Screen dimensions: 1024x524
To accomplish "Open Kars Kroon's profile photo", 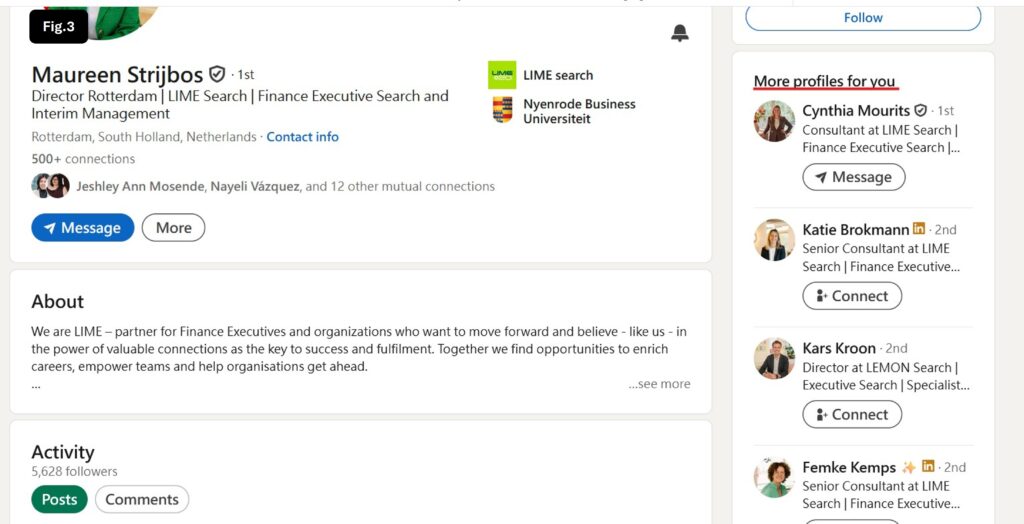I will click(x=774, y=358).
